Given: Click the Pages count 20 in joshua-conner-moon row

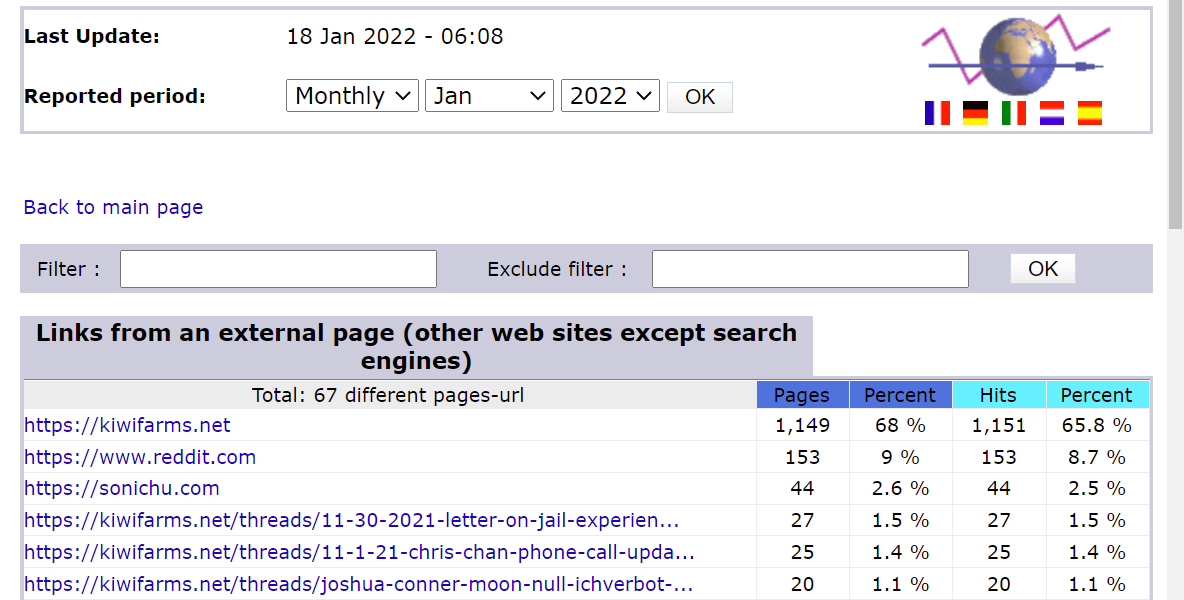Looking at the screenshot, I should 802,584.
